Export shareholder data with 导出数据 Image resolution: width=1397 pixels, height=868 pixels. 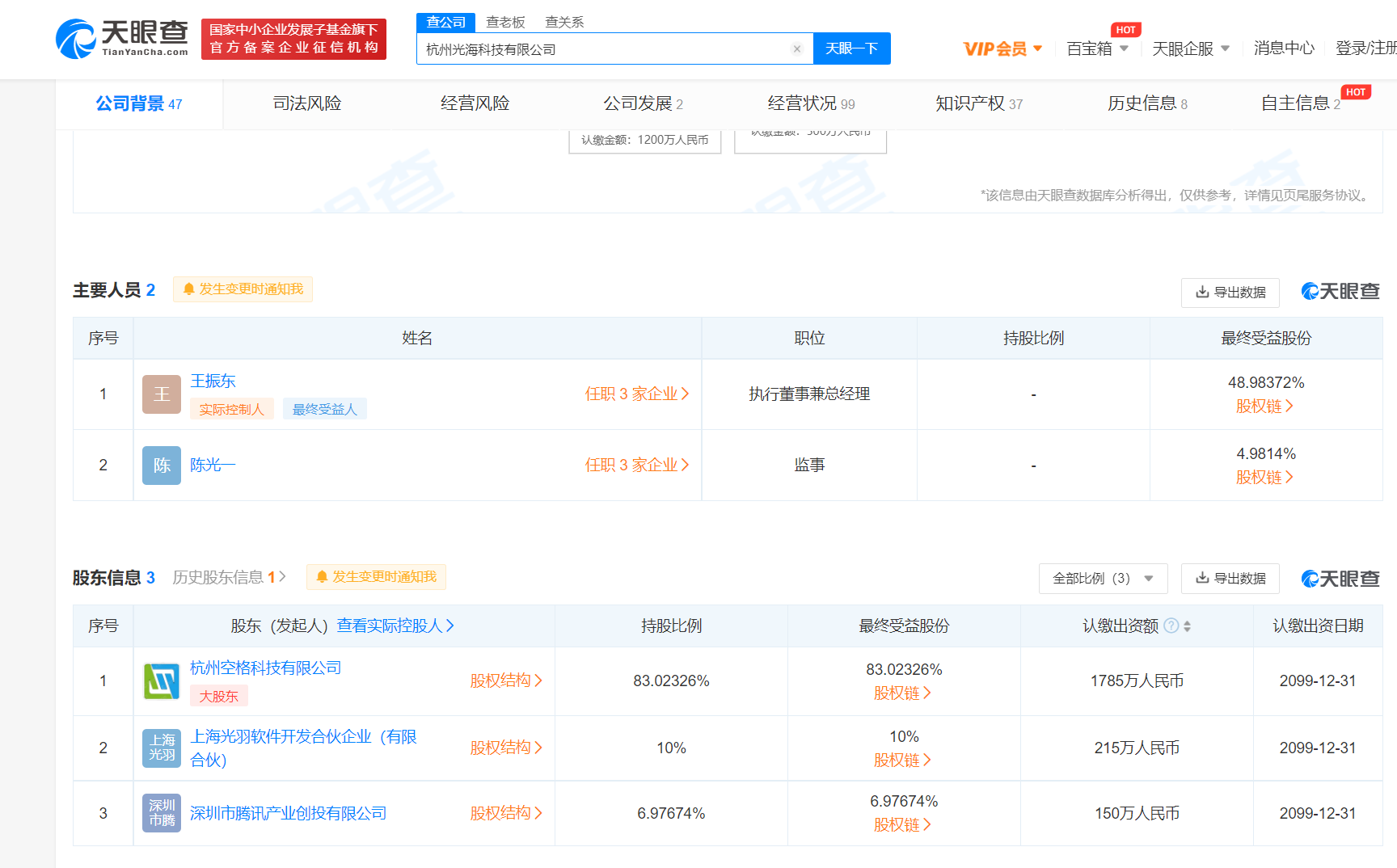point(1230,579)
